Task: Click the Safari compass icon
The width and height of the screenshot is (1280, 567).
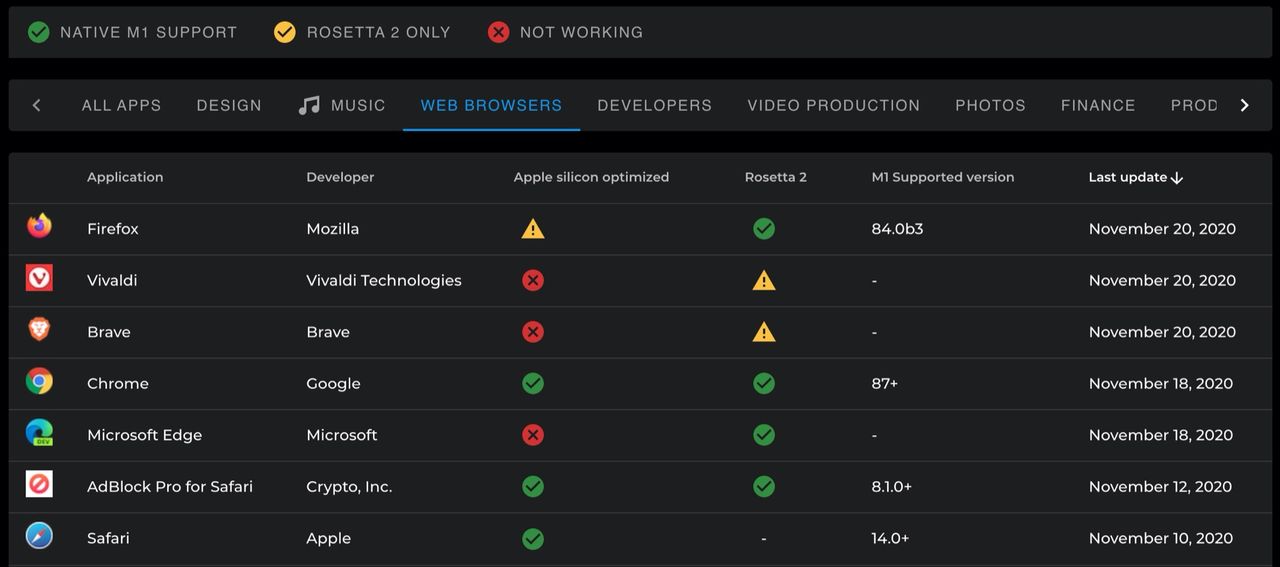Action: (39, 537)
